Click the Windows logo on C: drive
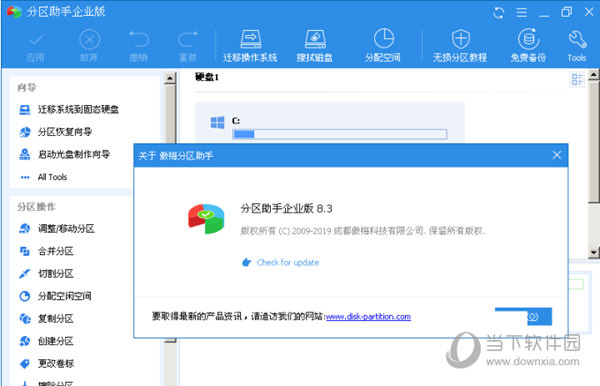 218,123
